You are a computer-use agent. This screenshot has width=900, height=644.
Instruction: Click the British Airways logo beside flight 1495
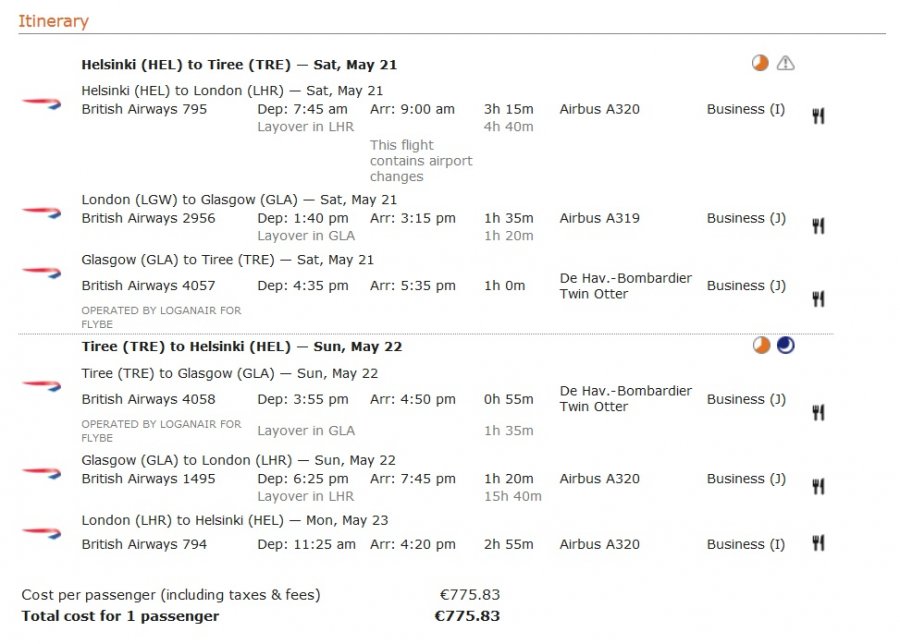[41, 472]
